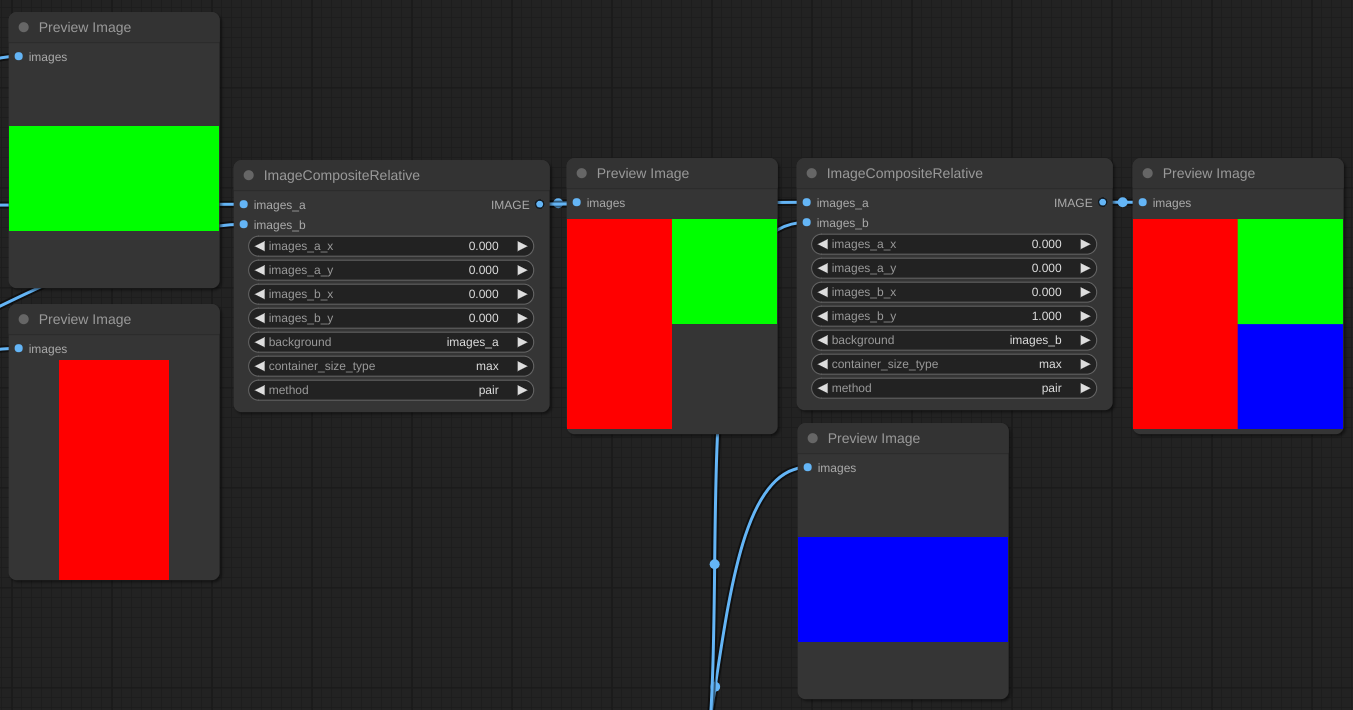Click the images input port on the red-only Preview Image
Screen dimensions: 1353x710
click(x=19, y=349)
